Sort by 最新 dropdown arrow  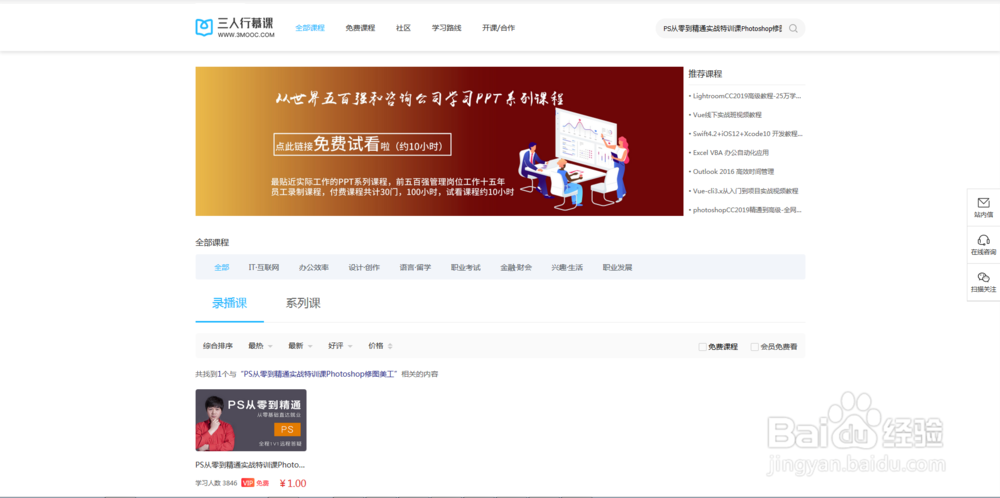click(310, 346)
